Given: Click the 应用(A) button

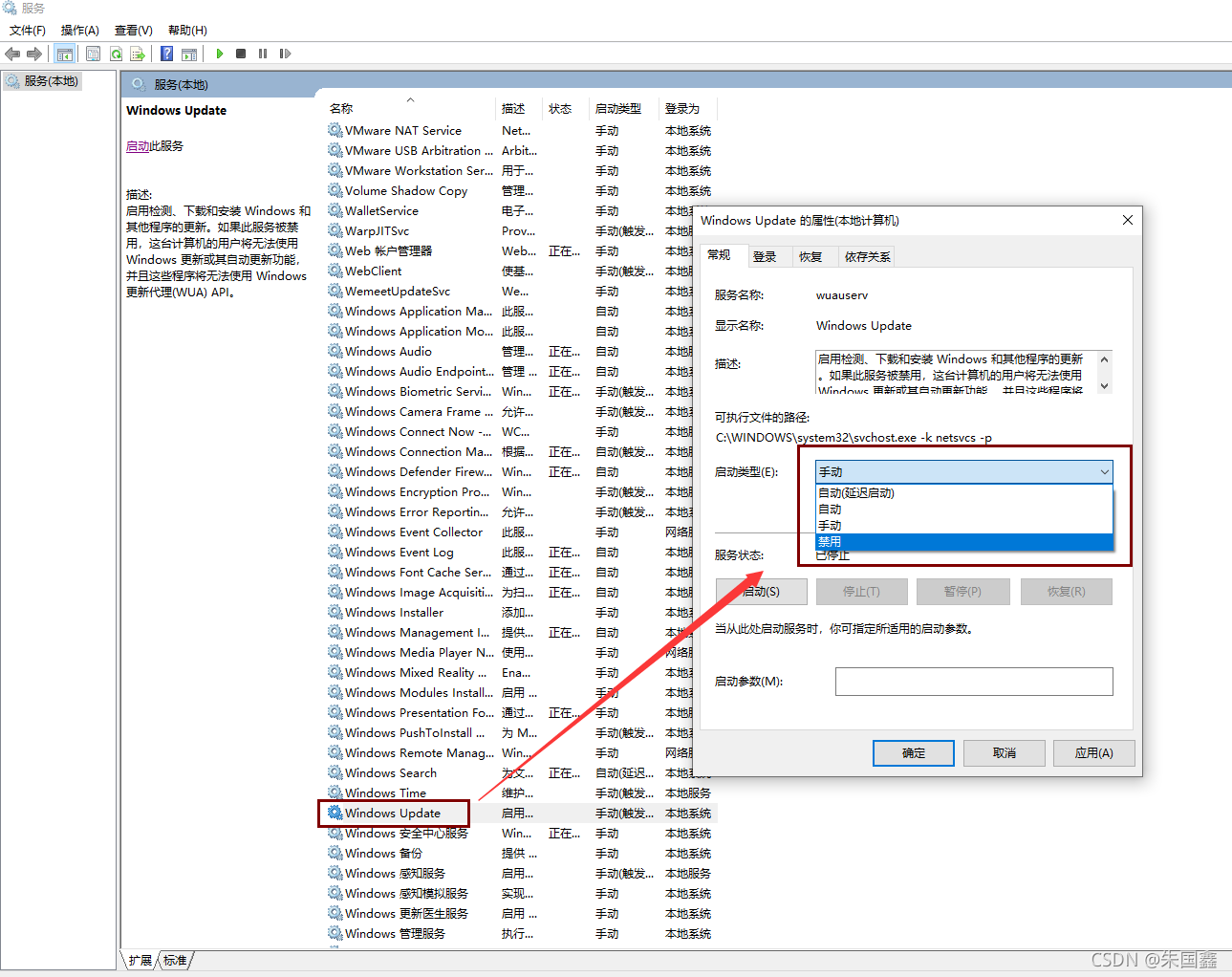Looking at the screenshot, I should (x=1093, y=753).
